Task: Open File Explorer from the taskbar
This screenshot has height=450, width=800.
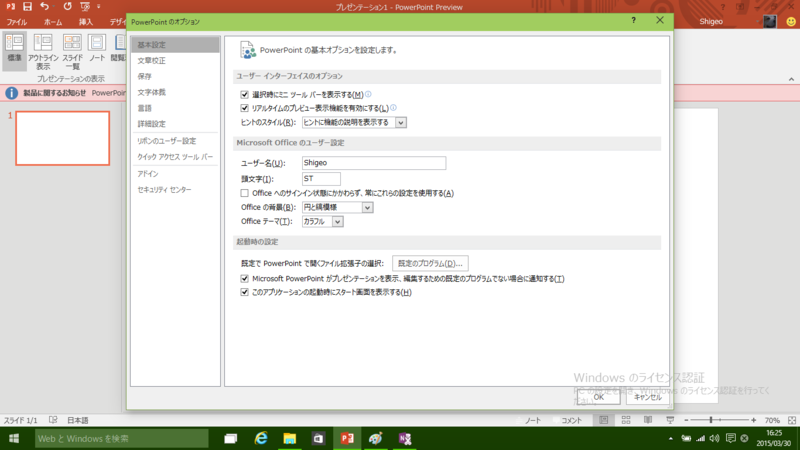Action: (x=290, y=438)
